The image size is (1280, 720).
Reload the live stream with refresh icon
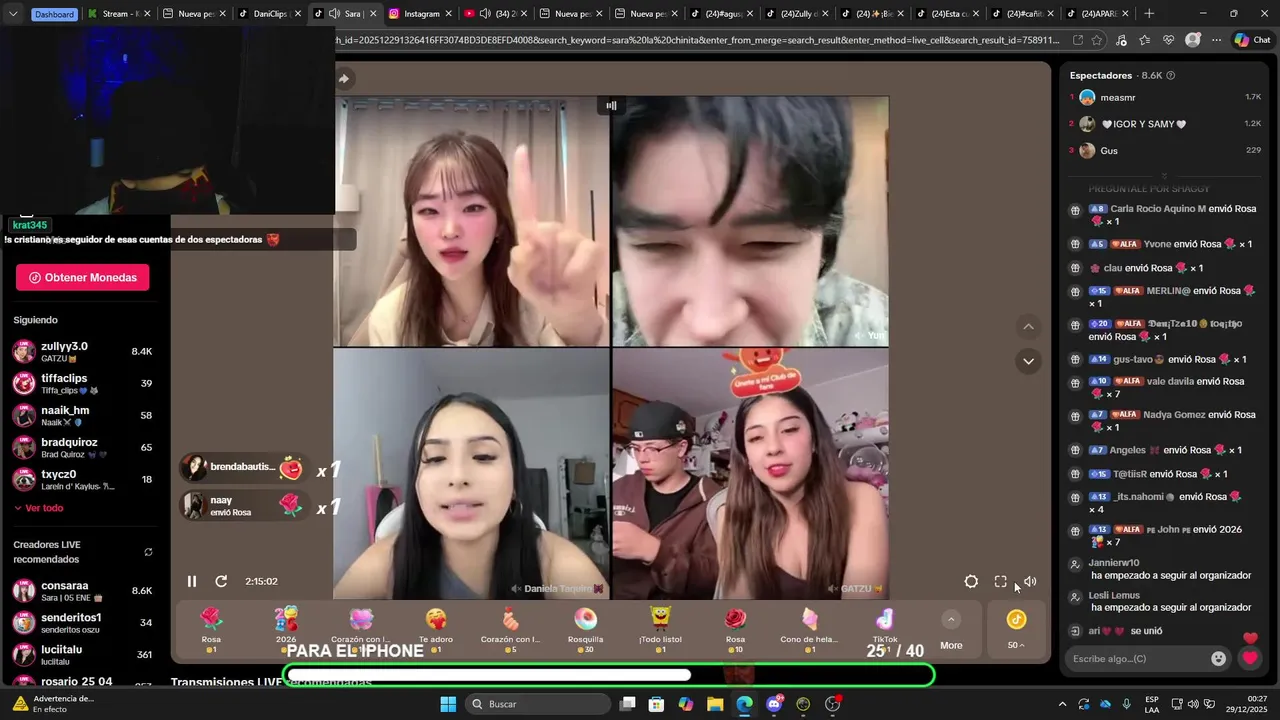point(221,581)
